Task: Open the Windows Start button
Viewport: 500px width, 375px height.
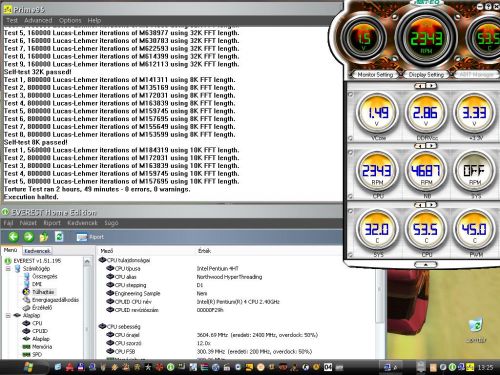Action: [x=28, y=367]
